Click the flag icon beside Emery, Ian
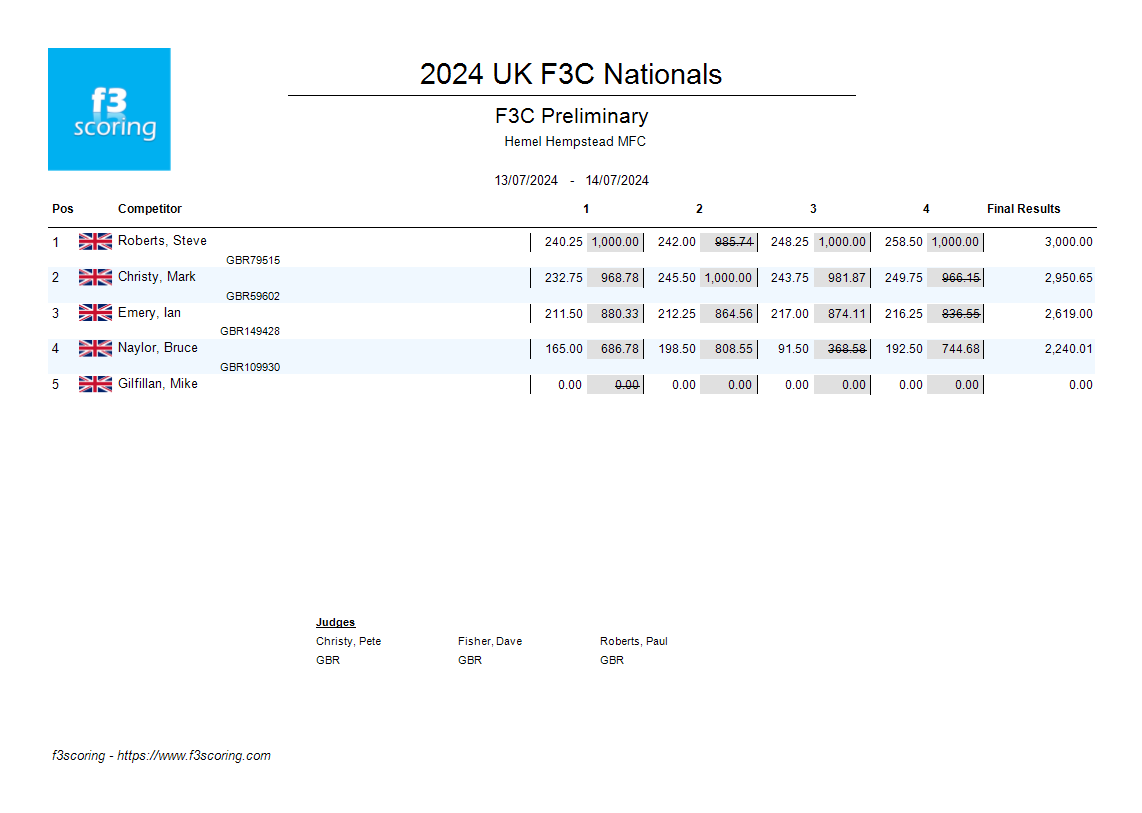The width and height of the screenshot is (1142, 813). (x=95, y=313)
